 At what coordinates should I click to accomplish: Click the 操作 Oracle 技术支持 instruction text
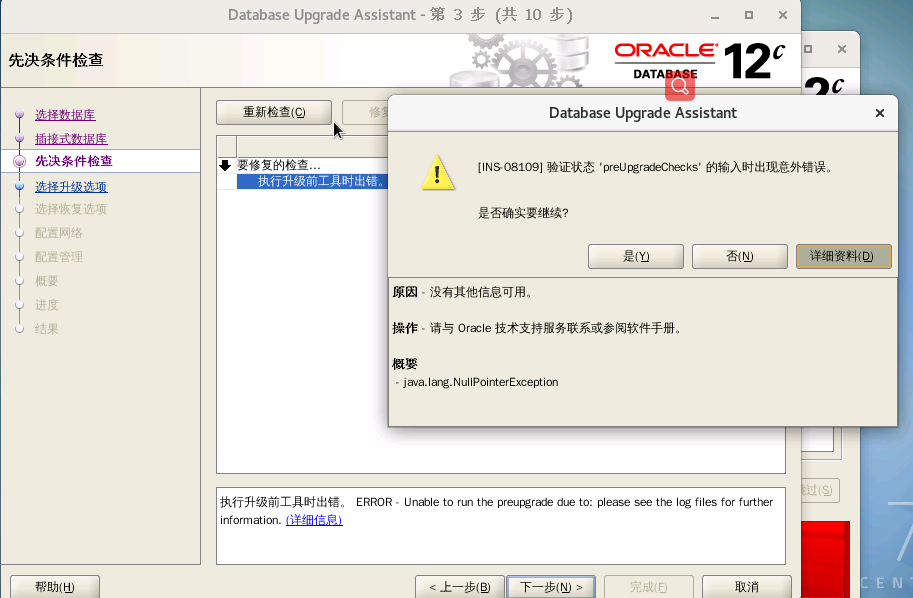[x=537, y=328]
